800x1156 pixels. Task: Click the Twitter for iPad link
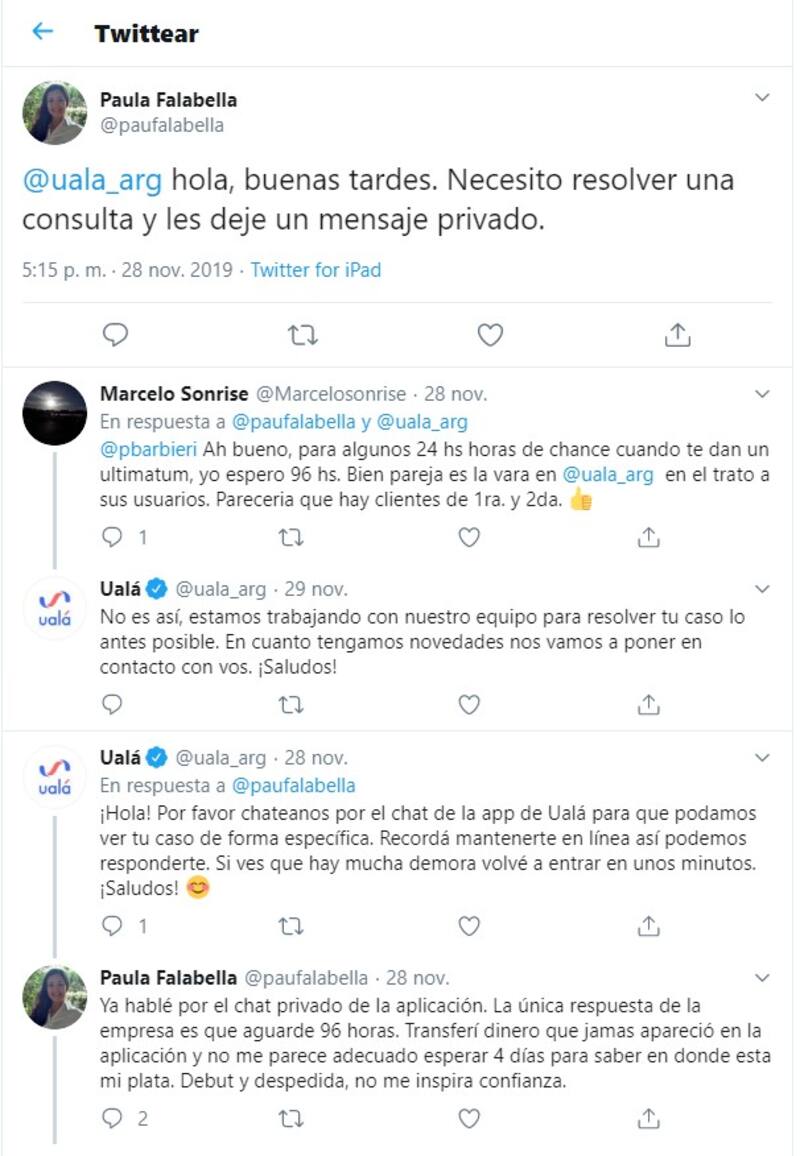click(315, 270)
